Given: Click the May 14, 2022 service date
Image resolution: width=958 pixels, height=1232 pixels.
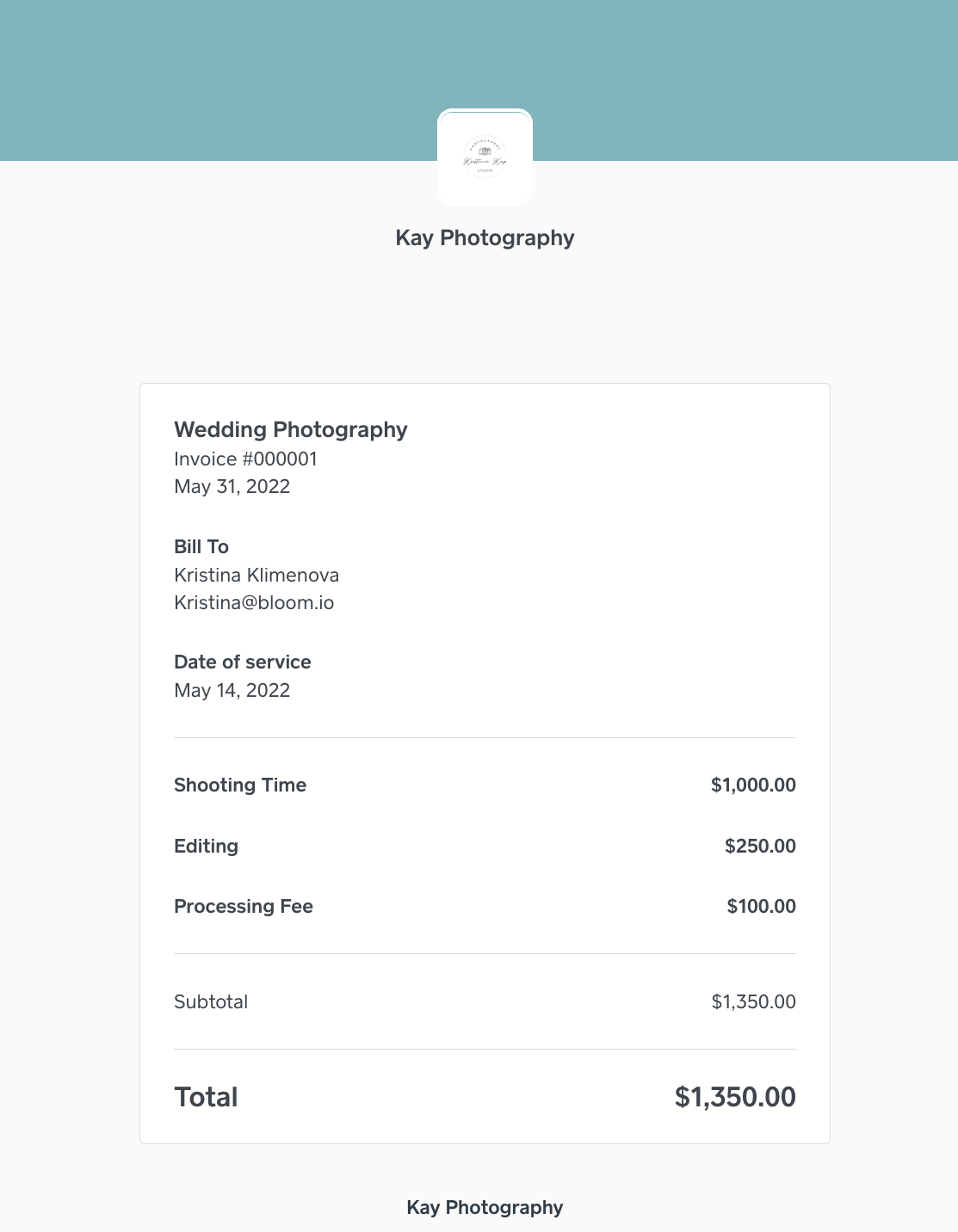Looking at the screenshot, I should (232, 690).
